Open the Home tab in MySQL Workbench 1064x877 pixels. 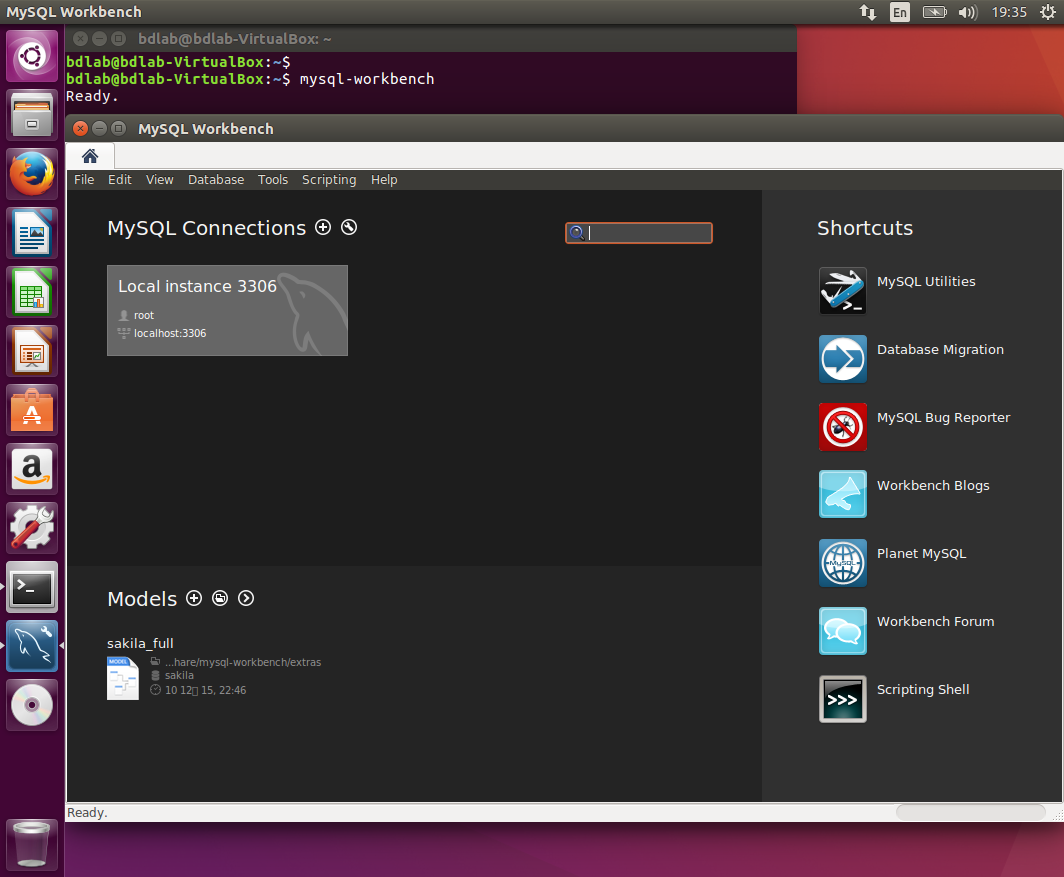[x=90, y=157]
